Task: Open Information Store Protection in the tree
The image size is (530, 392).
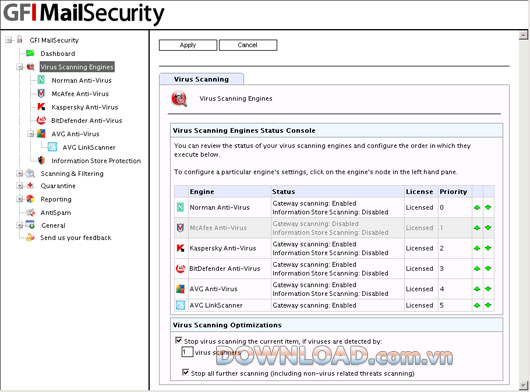Action: coord(96,161)
